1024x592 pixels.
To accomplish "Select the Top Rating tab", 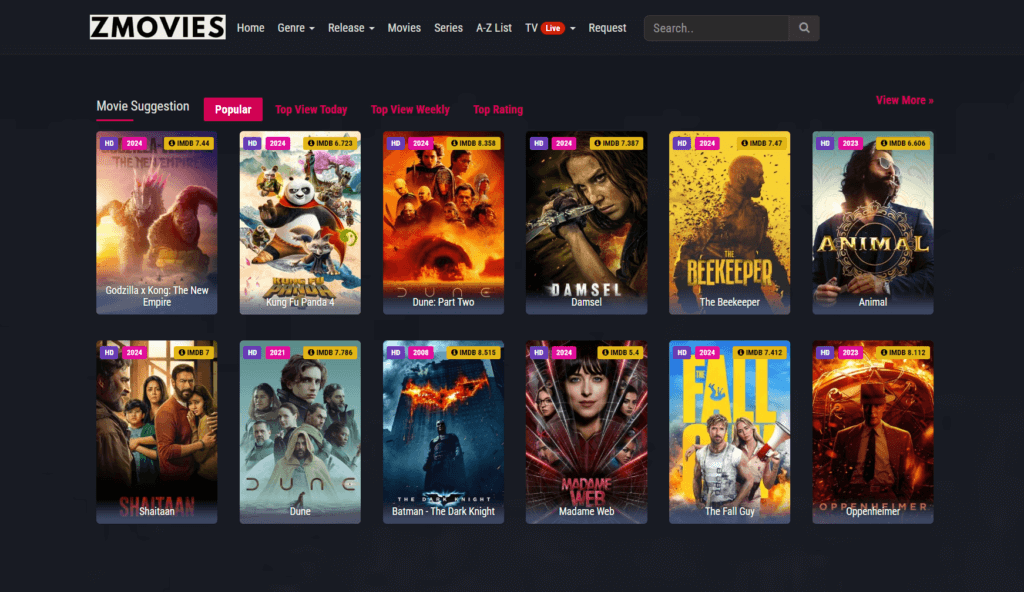I will pos(498,109).
